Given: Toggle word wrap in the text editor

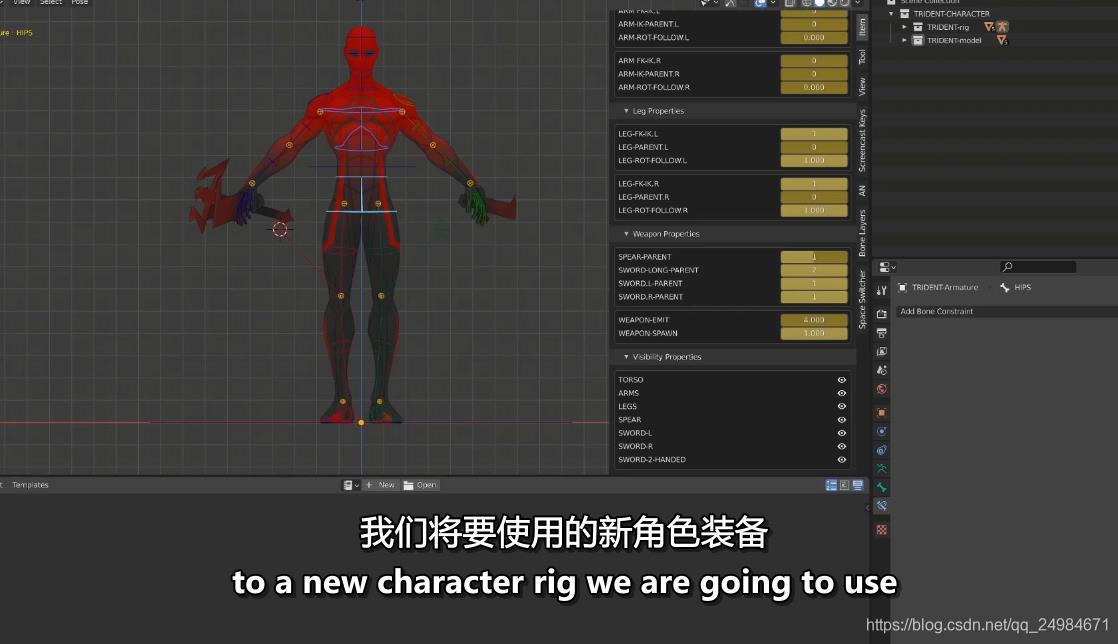Looking at the screenshot, I should click(x=844, y=485).
